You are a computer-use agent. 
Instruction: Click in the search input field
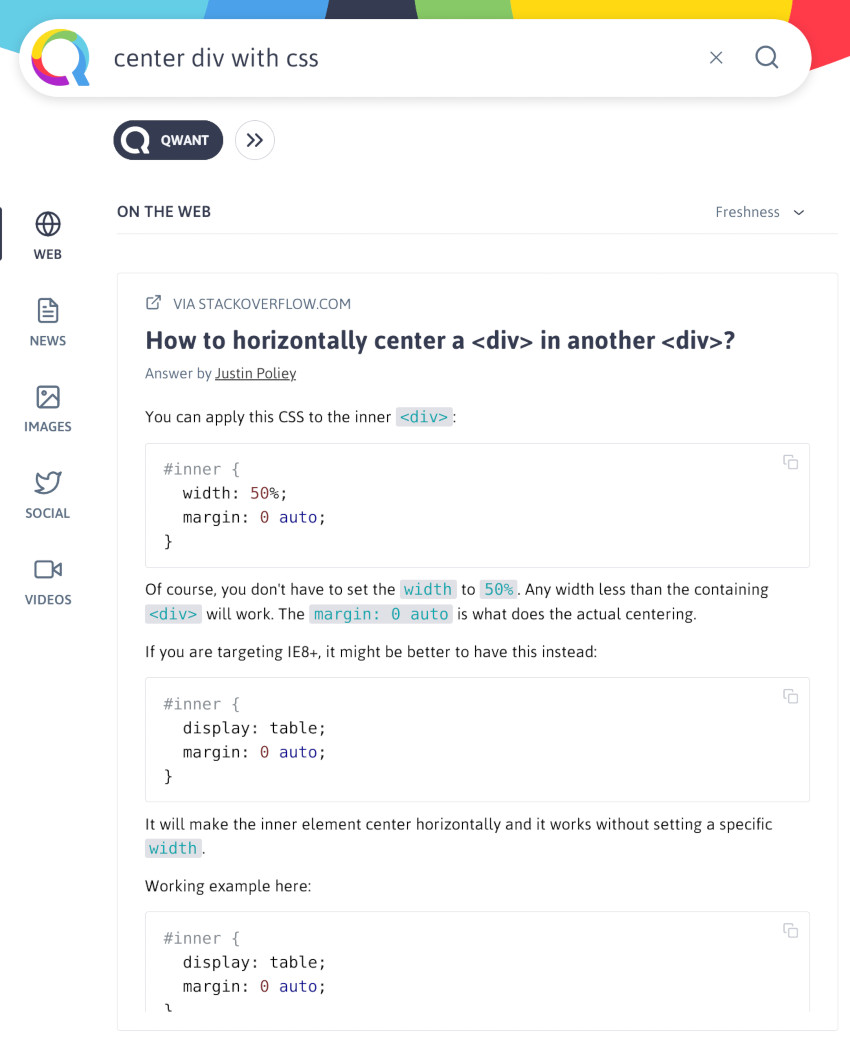[x=400, y=58]
